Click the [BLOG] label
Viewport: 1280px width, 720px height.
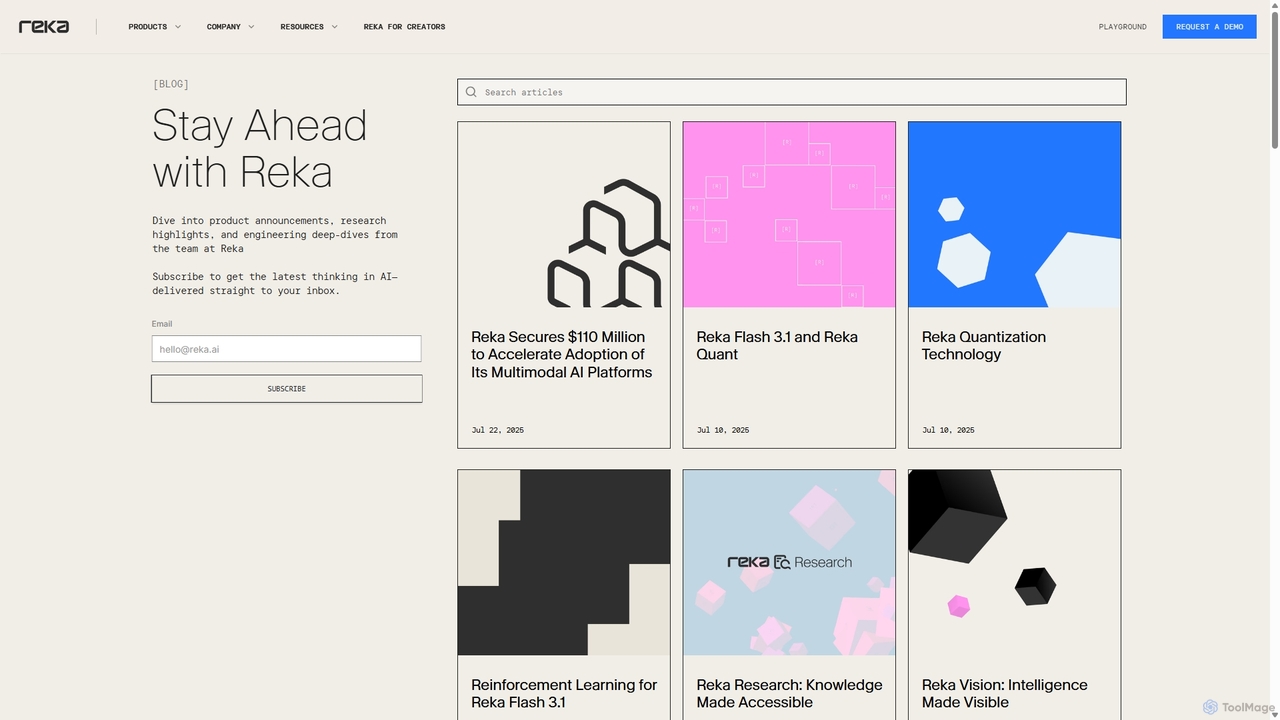tap(171, 84)
